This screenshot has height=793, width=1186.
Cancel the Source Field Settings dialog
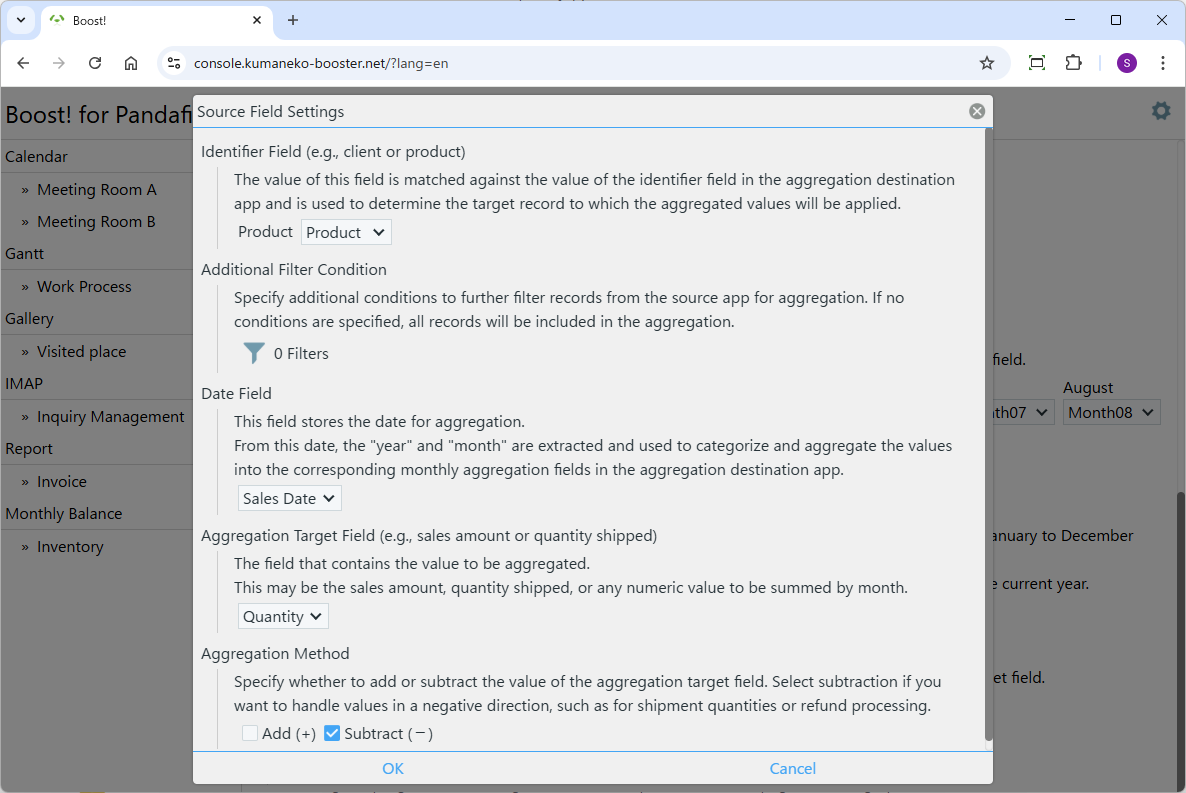[793, 769]
